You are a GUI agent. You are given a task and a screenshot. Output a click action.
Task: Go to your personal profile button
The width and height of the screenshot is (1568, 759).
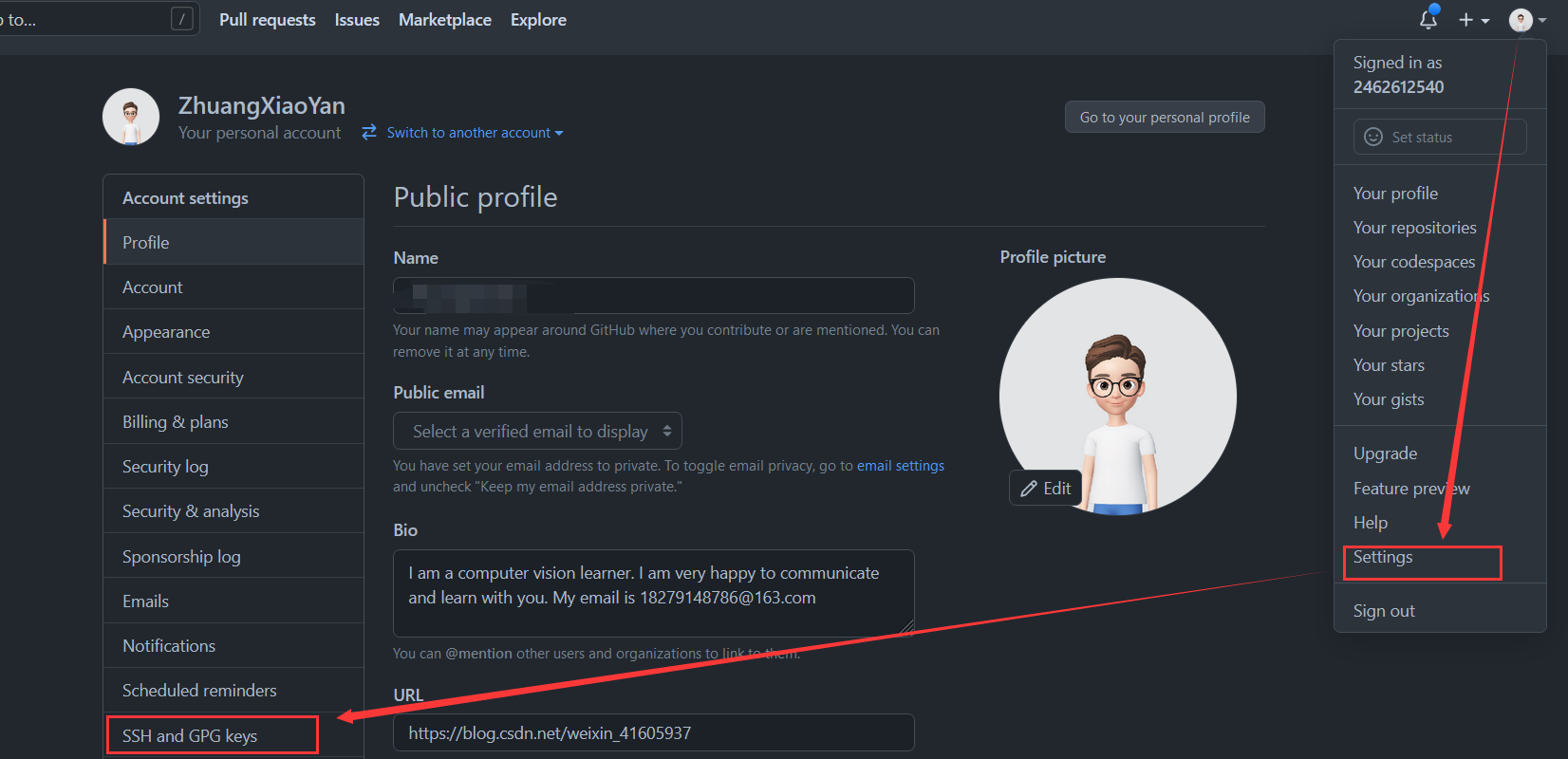pos(1165,117)
